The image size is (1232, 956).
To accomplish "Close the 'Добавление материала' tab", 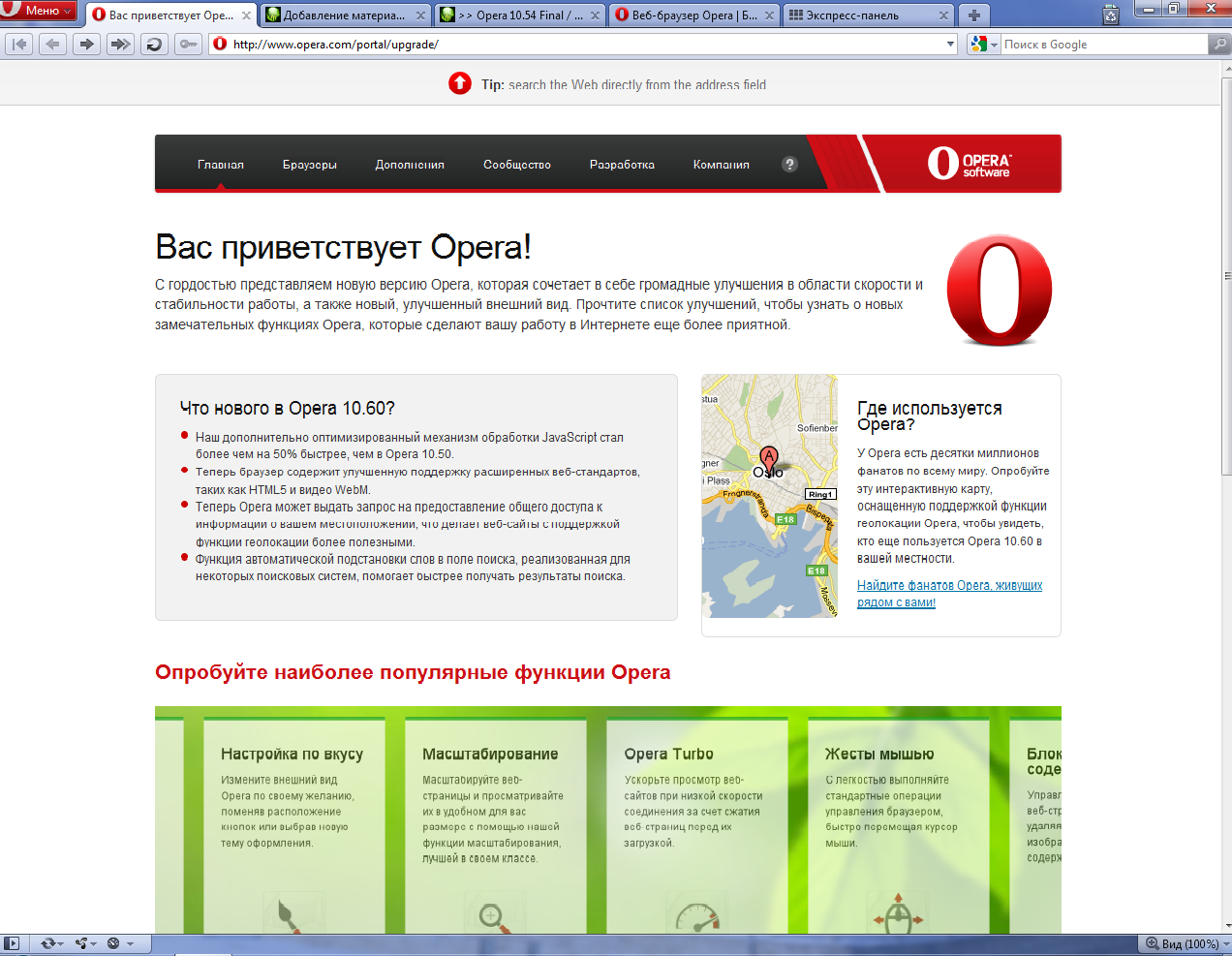I will pyautogui.click(x=420, y=15).
